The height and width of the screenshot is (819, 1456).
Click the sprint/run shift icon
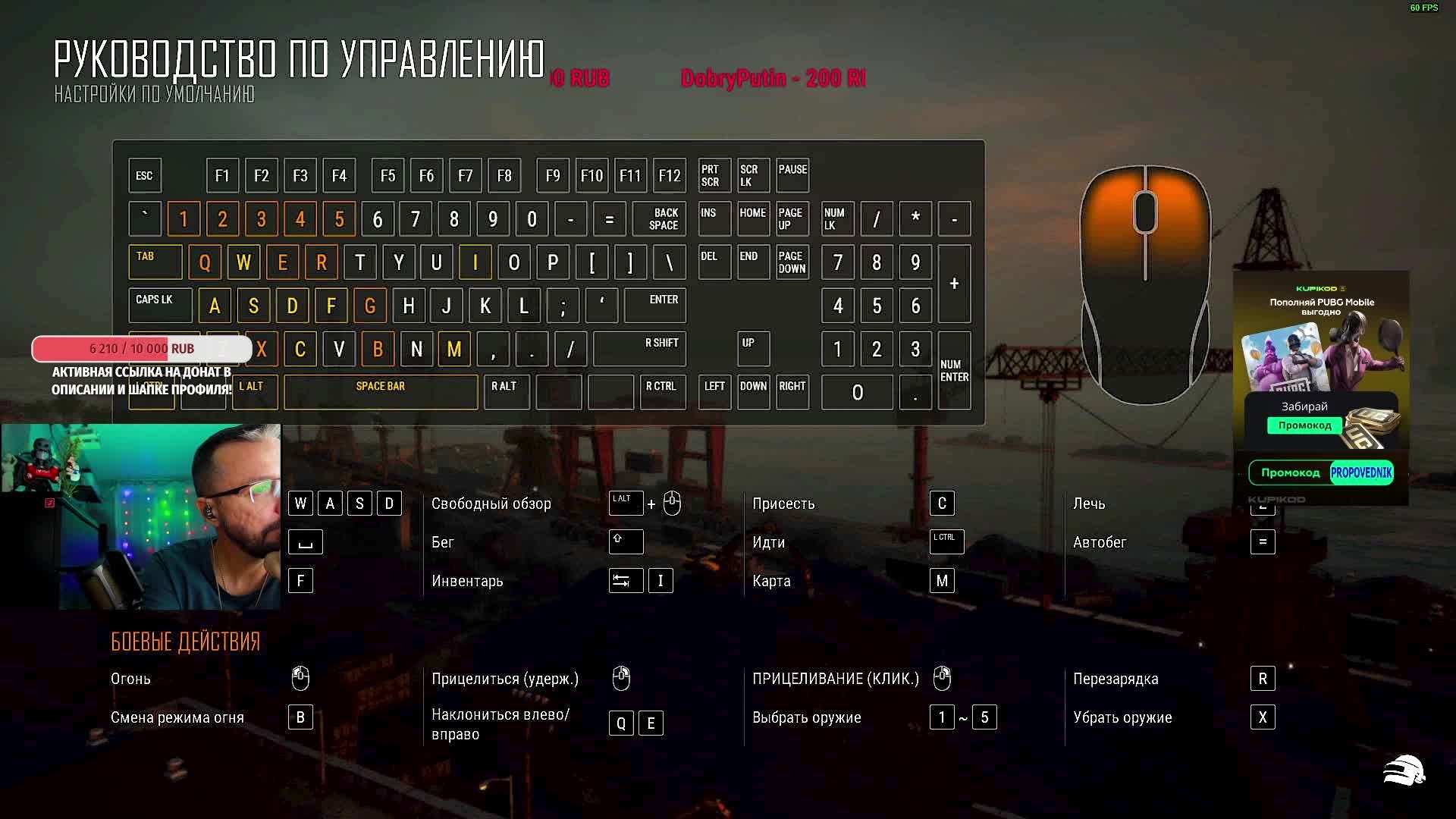(624, 541)
